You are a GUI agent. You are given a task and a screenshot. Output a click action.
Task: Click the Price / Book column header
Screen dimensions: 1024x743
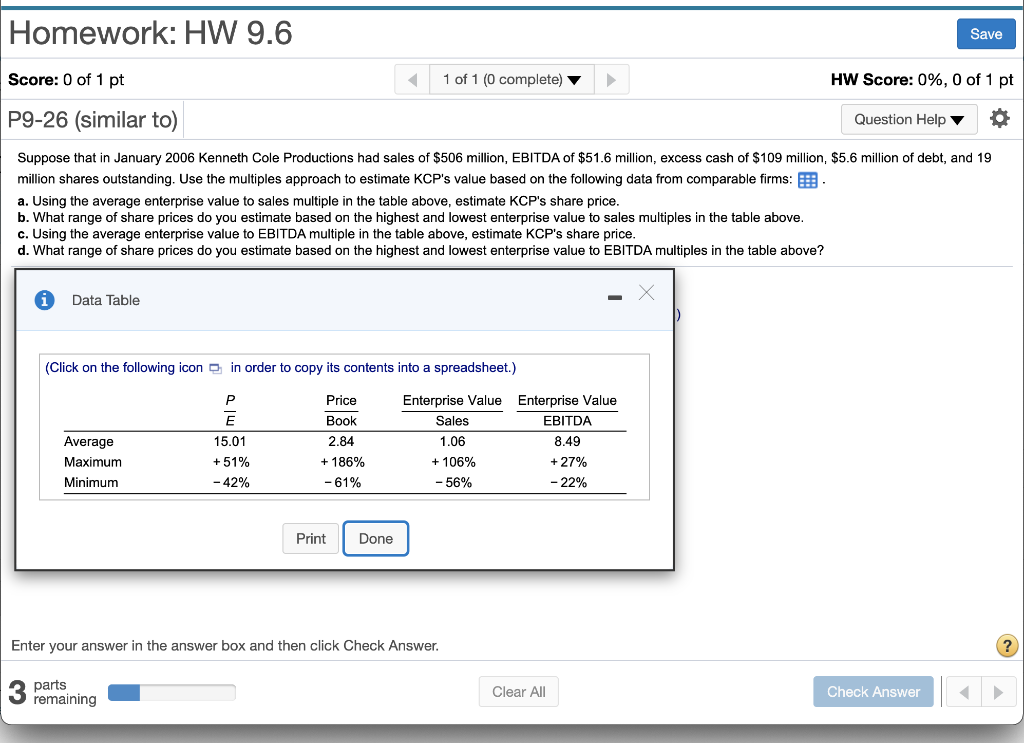(341, 410)
